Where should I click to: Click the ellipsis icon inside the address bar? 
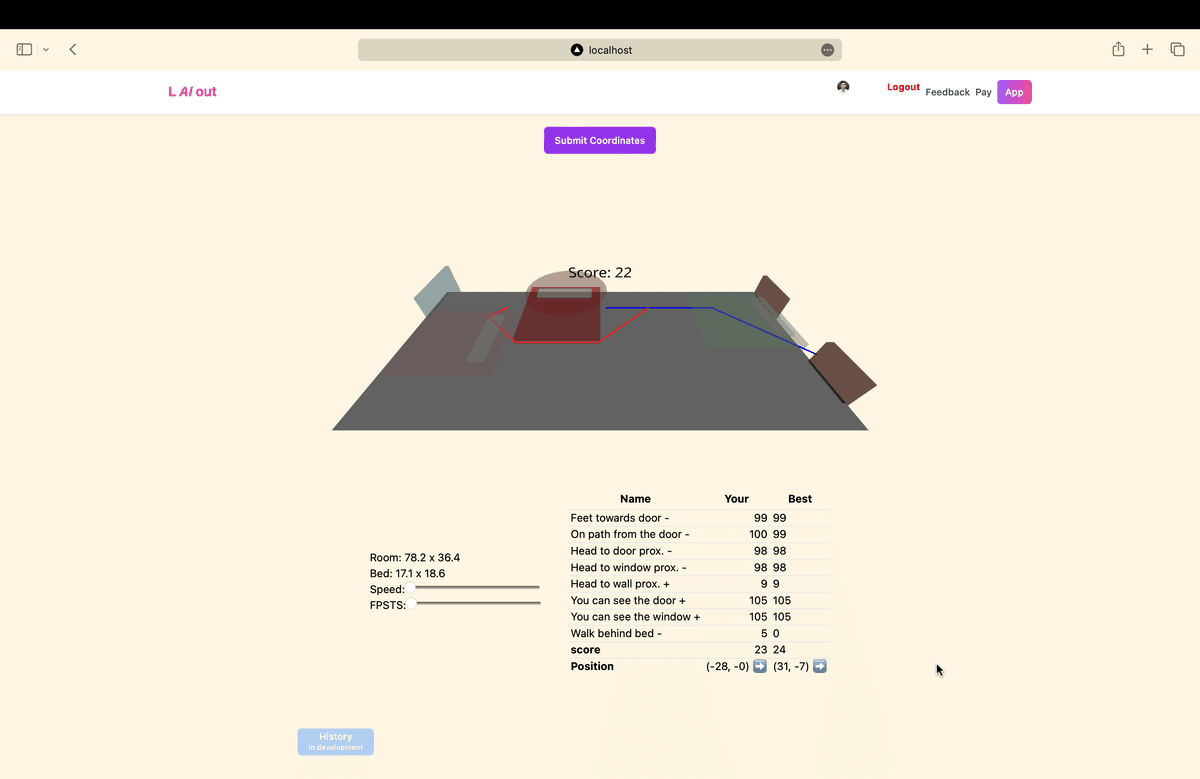[x=827, y=49]
